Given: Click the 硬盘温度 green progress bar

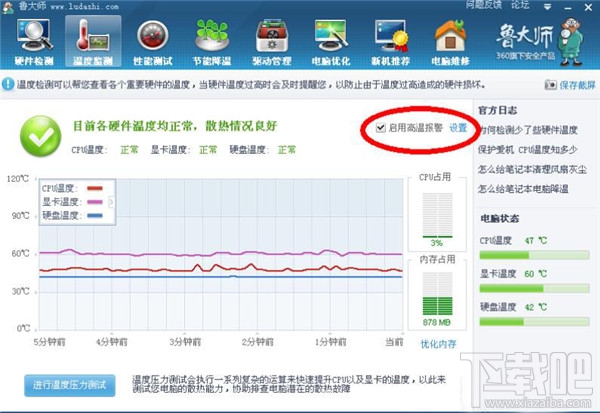Looking at the screenshot, I should pyautogui.click(x=534, y=322).
